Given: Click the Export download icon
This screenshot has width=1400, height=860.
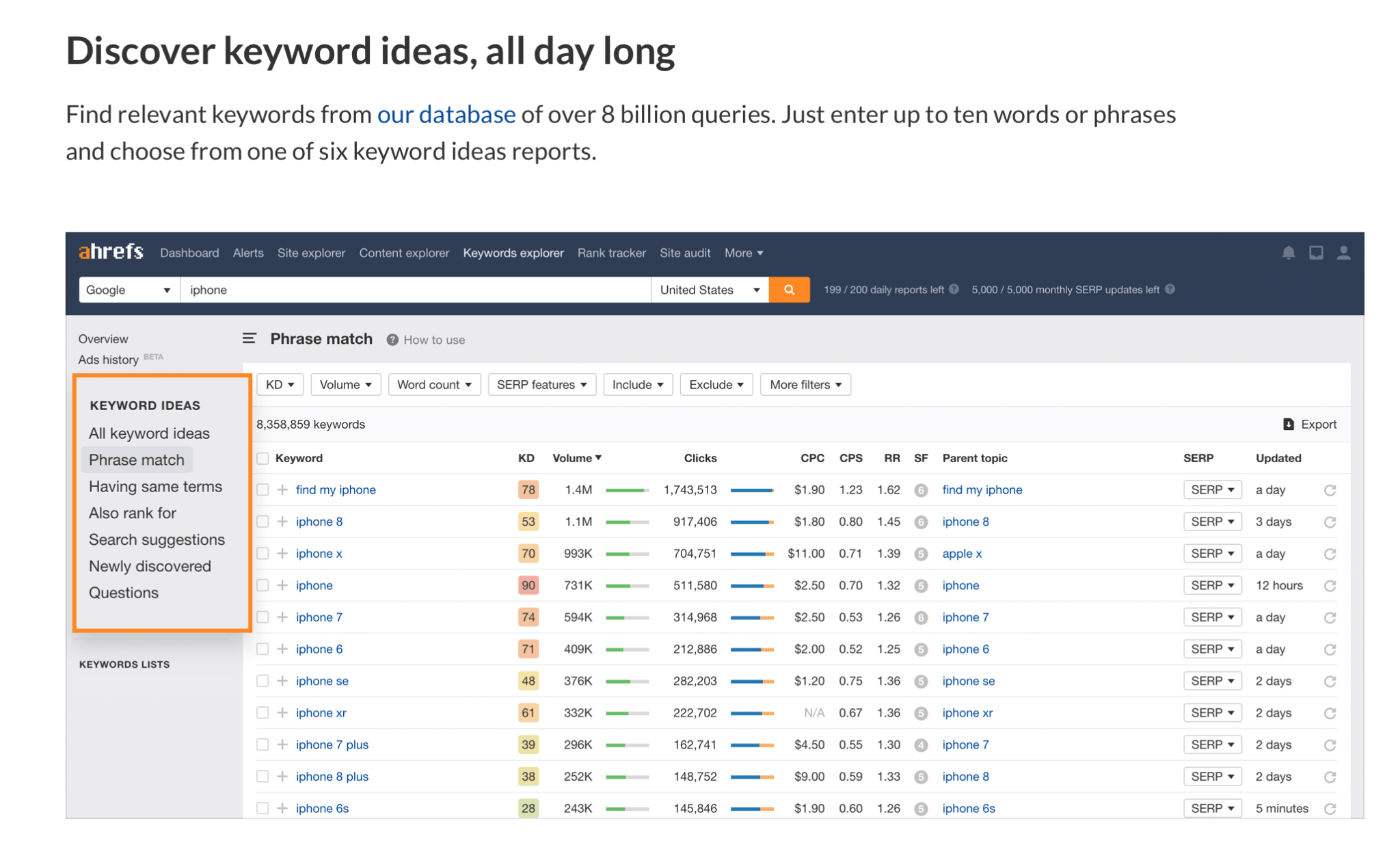Looking at the screenshot, I should pos(1289,424).
